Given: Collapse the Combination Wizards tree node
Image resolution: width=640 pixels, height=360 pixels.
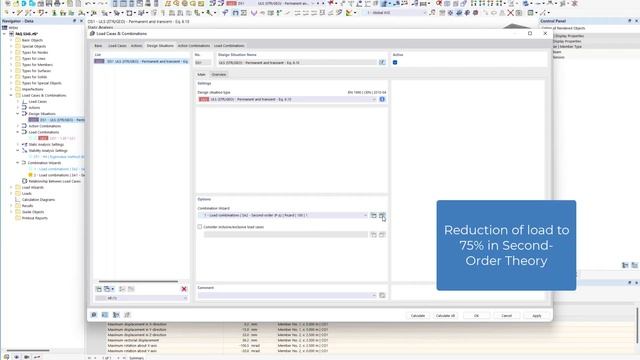Looking at the screenshot, I should [18, 162].
